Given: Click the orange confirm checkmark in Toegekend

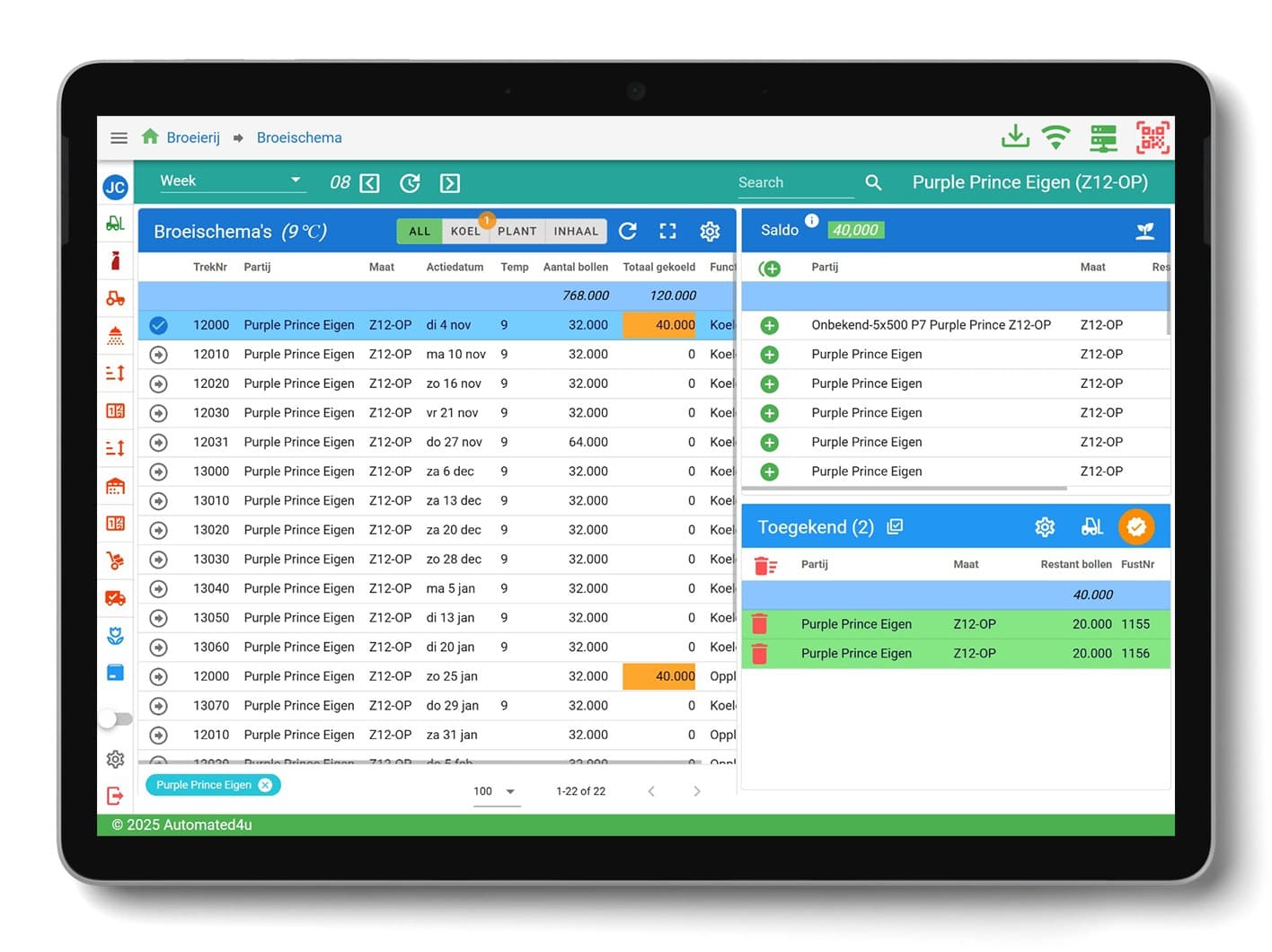Looking at the screenshot, I should click(x=1135, y=527).
